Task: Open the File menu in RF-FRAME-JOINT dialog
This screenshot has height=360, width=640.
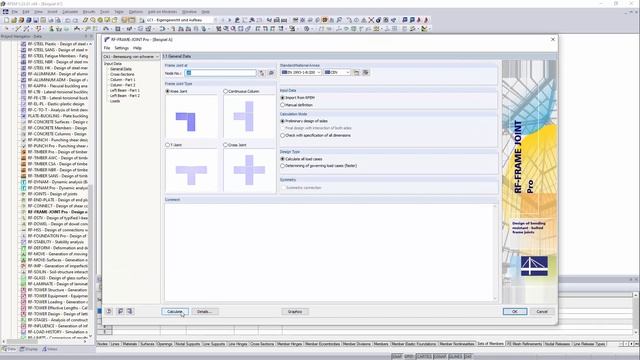Action: (107, 48)
